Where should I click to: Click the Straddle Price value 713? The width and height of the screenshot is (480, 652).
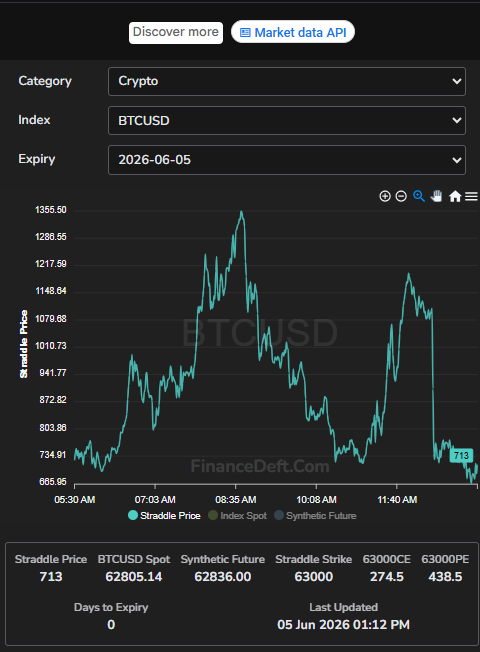click(x=51, y=577)
